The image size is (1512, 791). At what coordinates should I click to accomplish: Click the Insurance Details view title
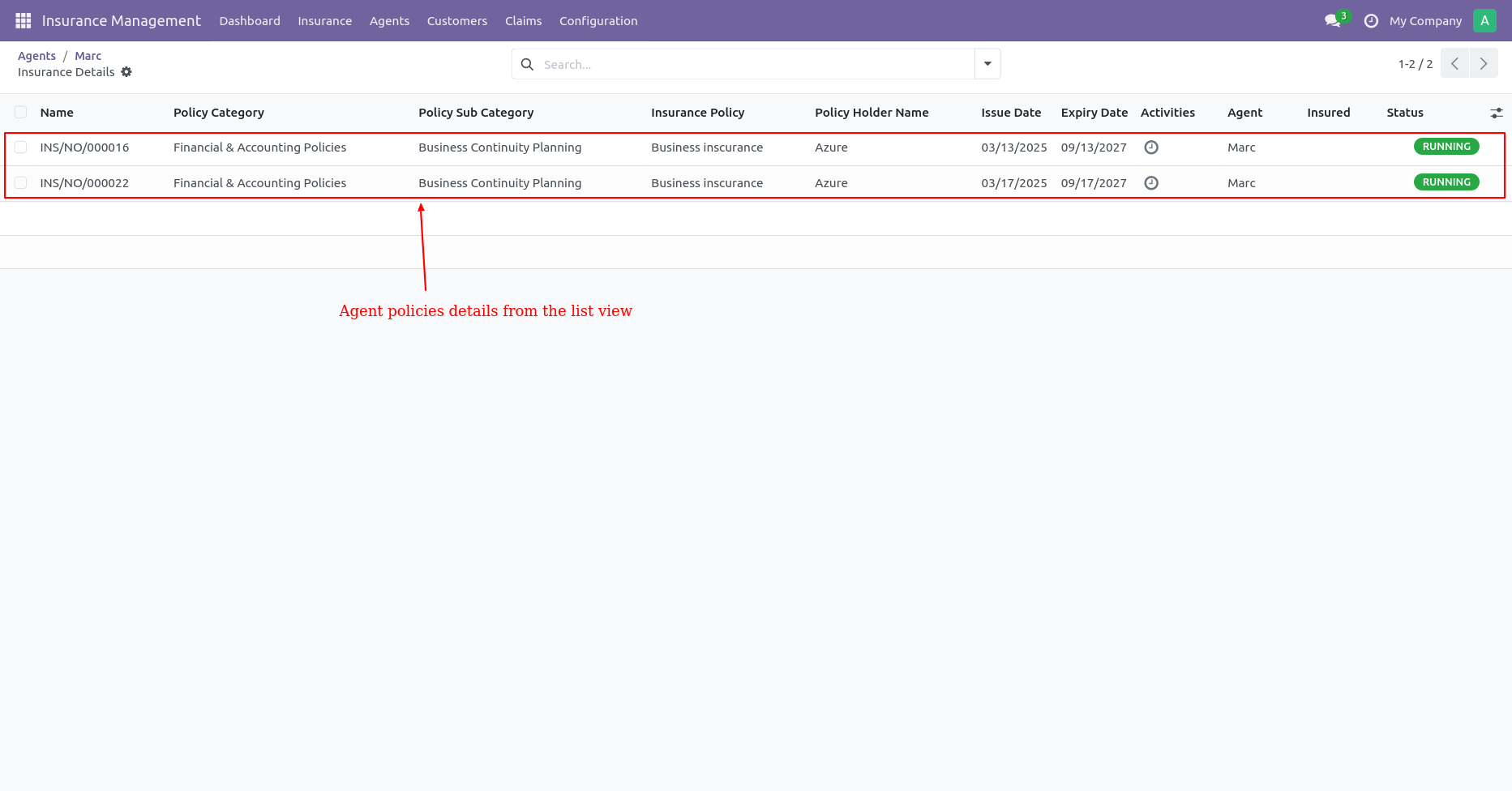tap(66, 72)
